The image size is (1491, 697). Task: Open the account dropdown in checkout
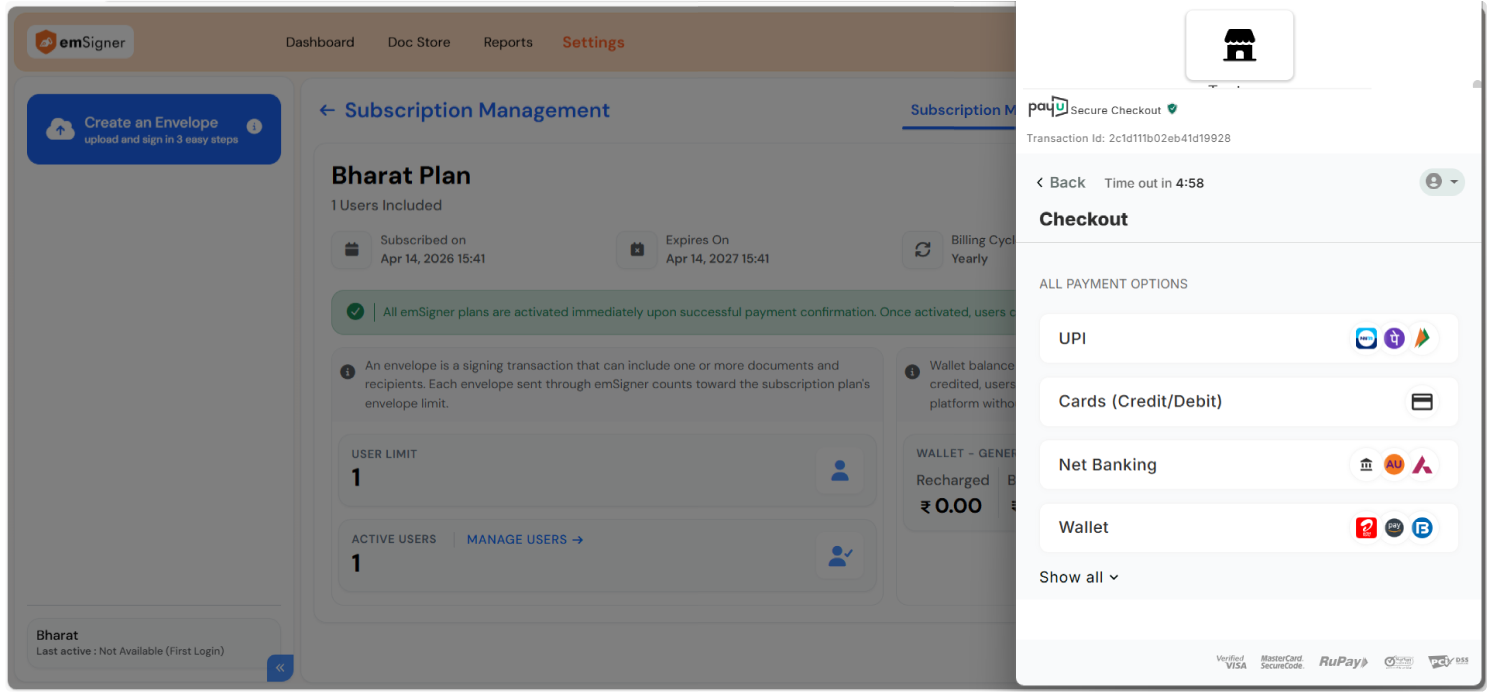1442,182
